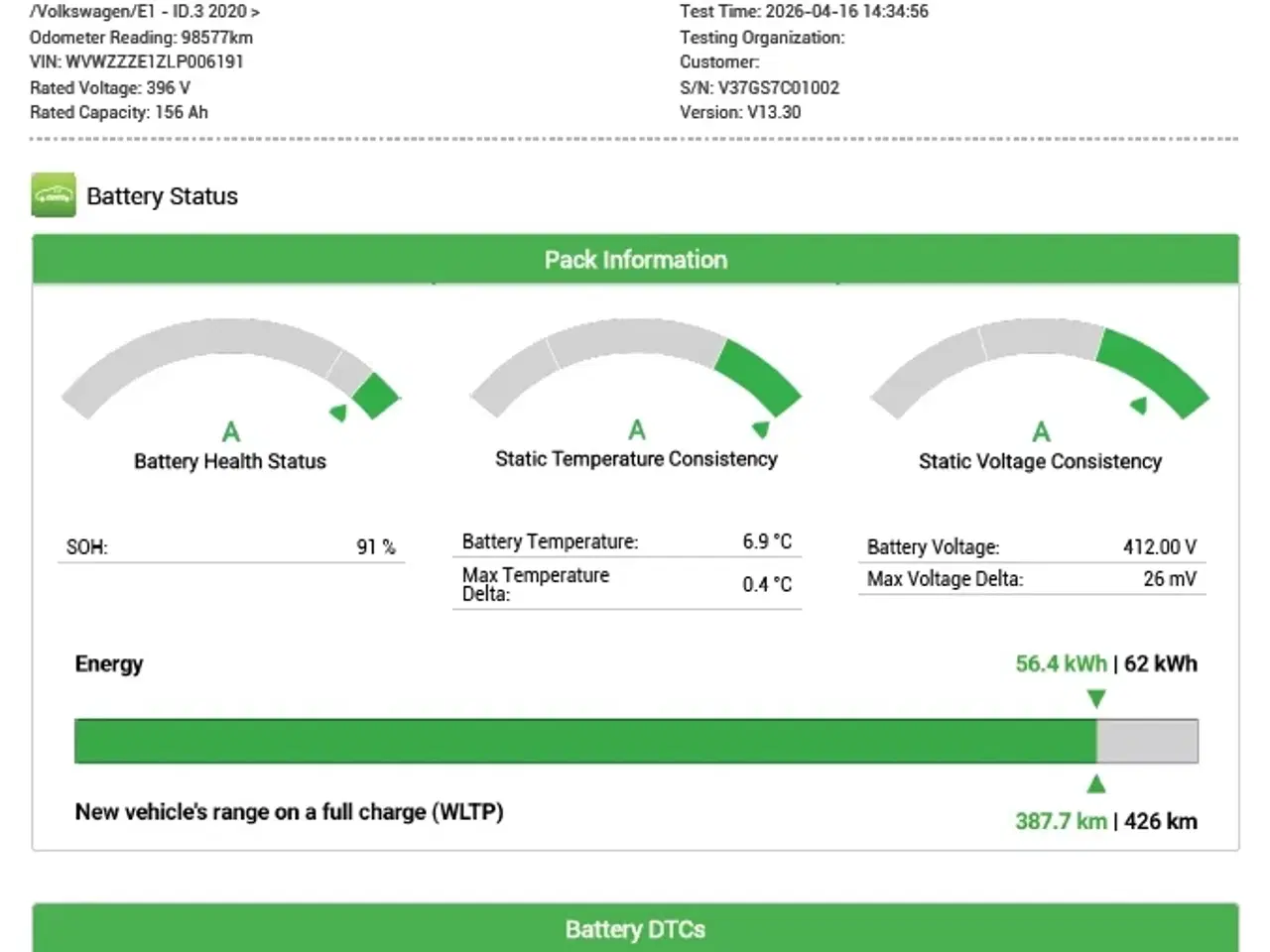
Task: Click the pointer arrow on the Battery Health gauge
Action: click(x=339, y=413)
